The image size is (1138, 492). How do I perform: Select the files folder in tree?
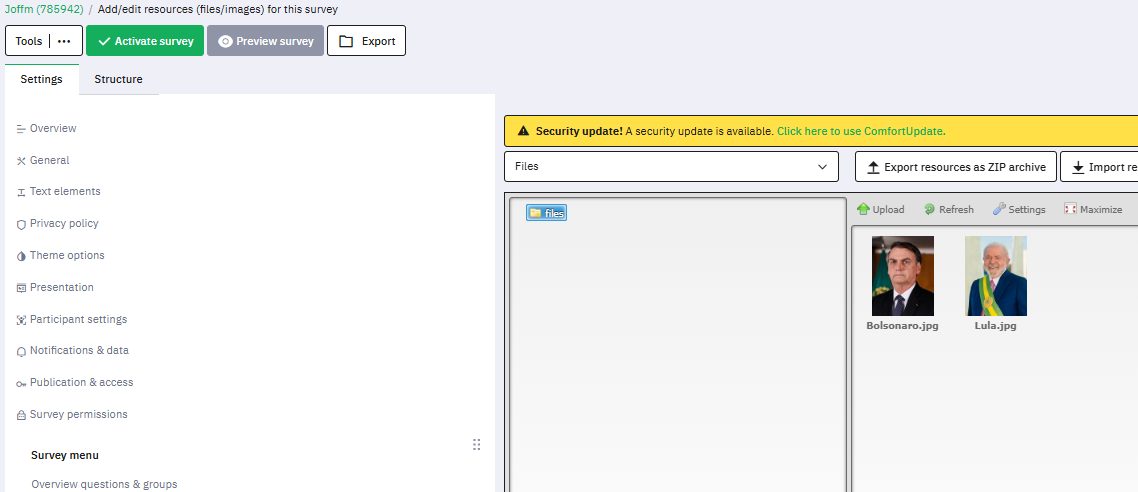click(x=547, y=213)
